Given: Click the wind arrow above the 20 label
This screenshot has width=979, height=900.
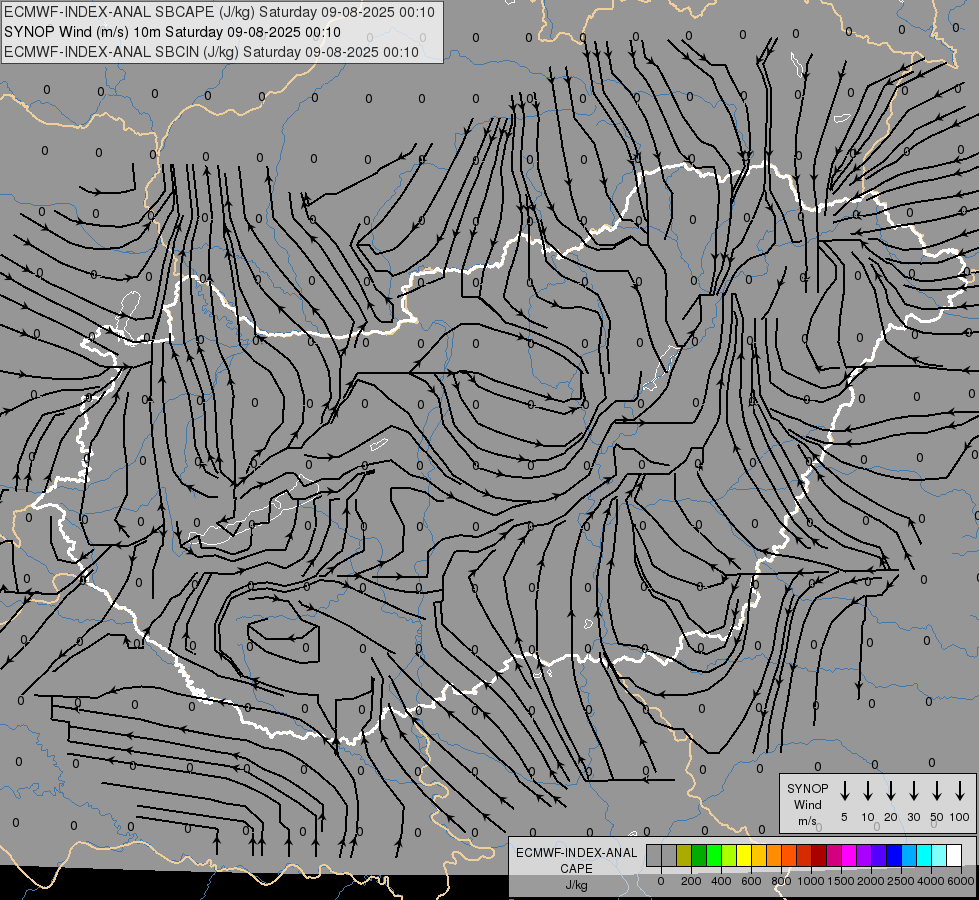Looking at the screenshot, I should (x=891, y=791).
